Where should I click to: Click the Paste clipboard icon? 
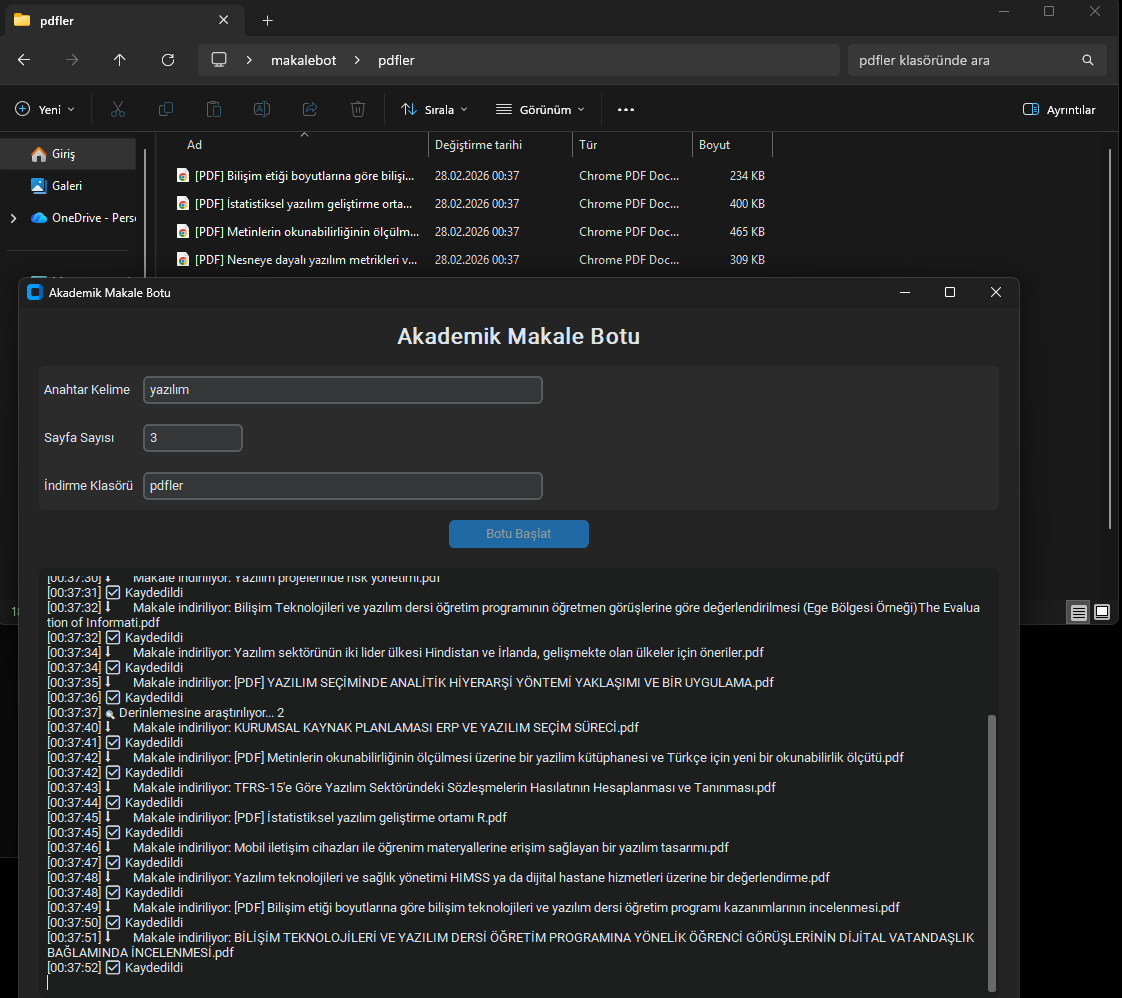[x=214, y=109]
